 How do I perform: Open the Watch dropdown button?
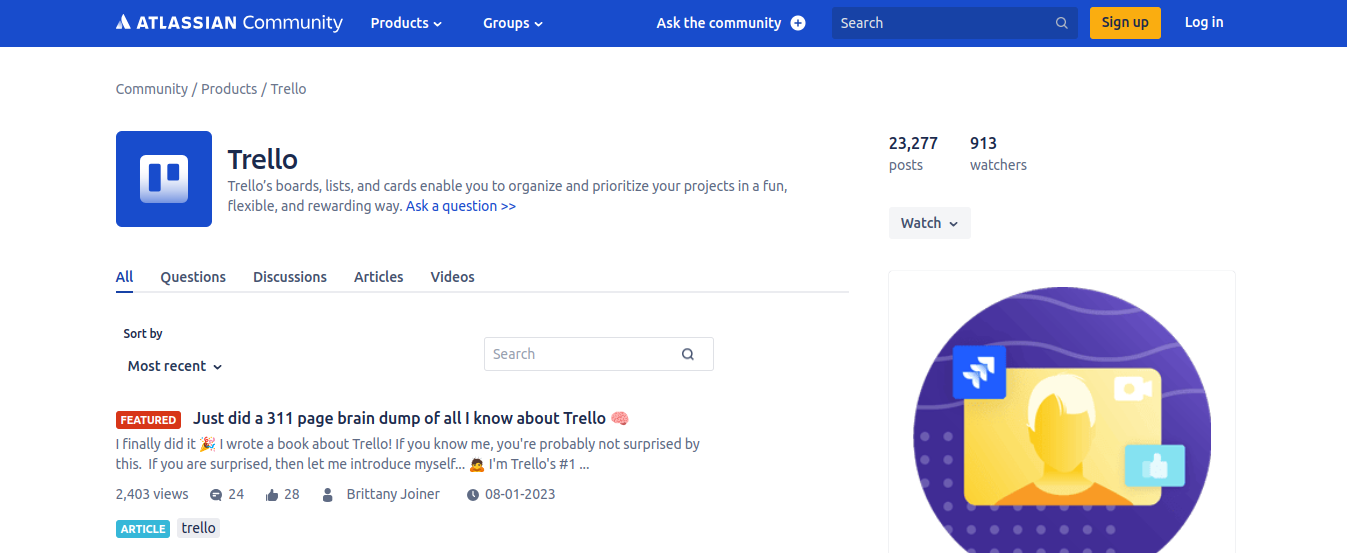pos(930,223)
